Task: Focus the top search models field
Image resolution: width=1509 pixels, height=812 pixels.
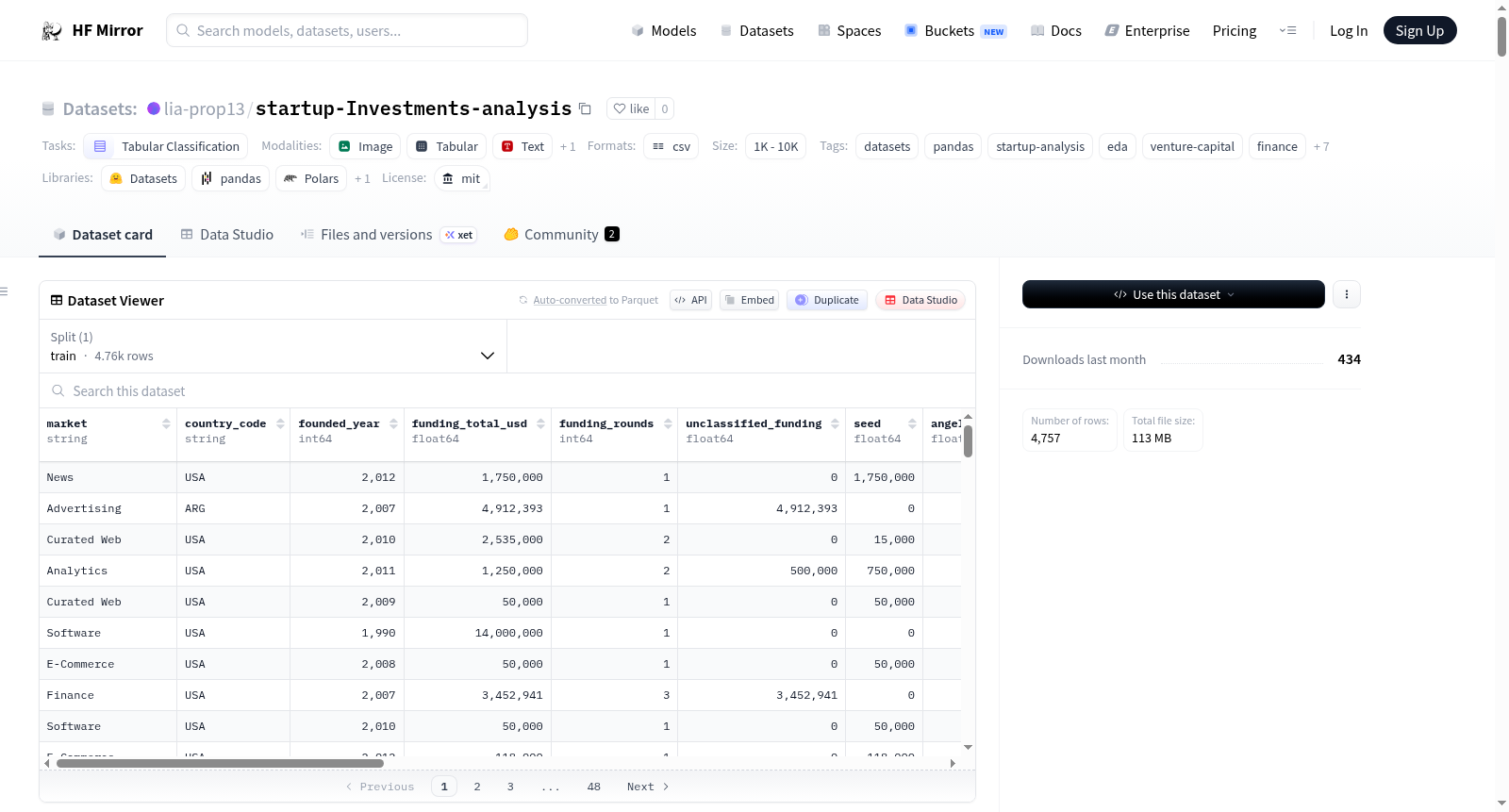Action: click(x=347, y=30)
